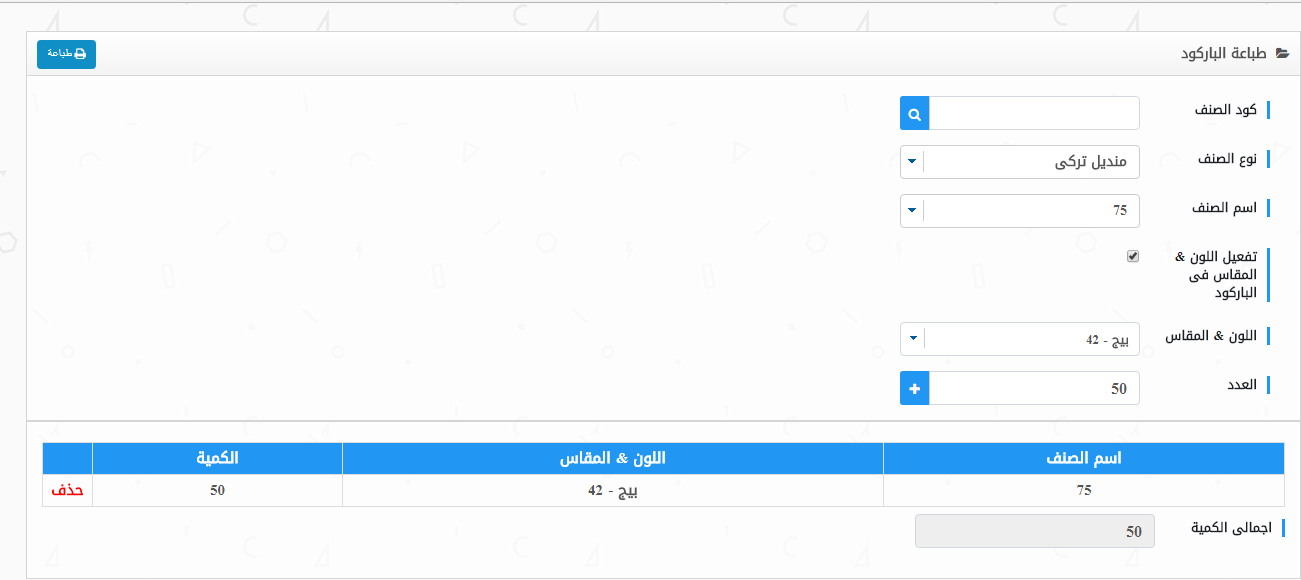1301x580 pixels.
Task: Click the folder icon beside طباعة الباركود title
Action: (1283, 54)
